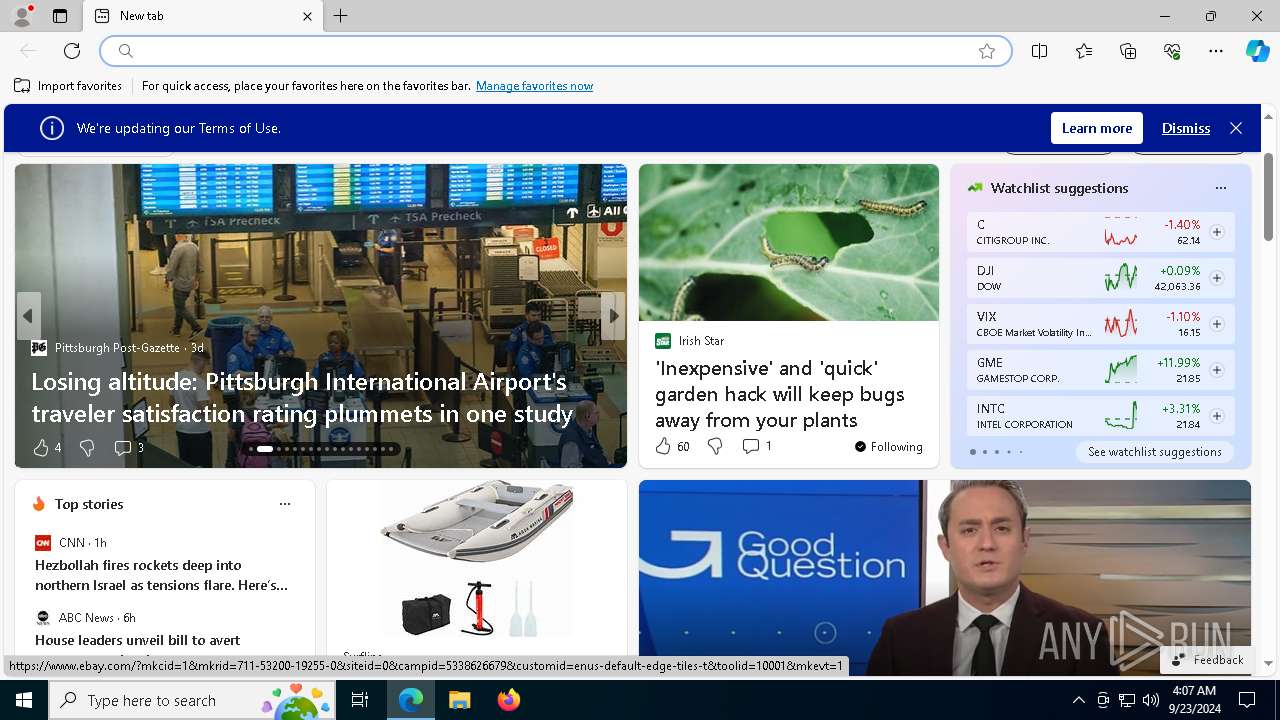Open the tab actions menu icon
1280x720 pixels.
pyautogui.click(x=60, y=16)
